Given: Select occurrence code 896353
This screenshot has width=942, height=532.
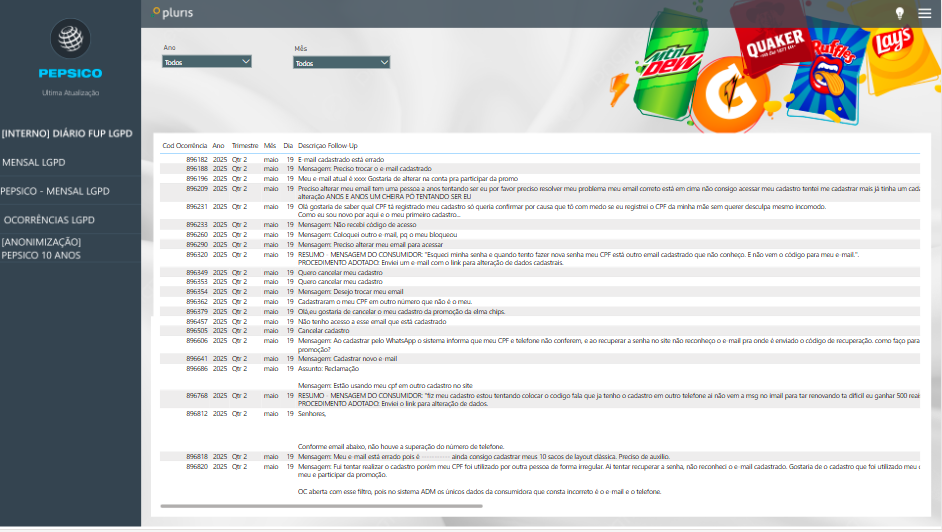Looking at the screenshot, I should (196, 282).
